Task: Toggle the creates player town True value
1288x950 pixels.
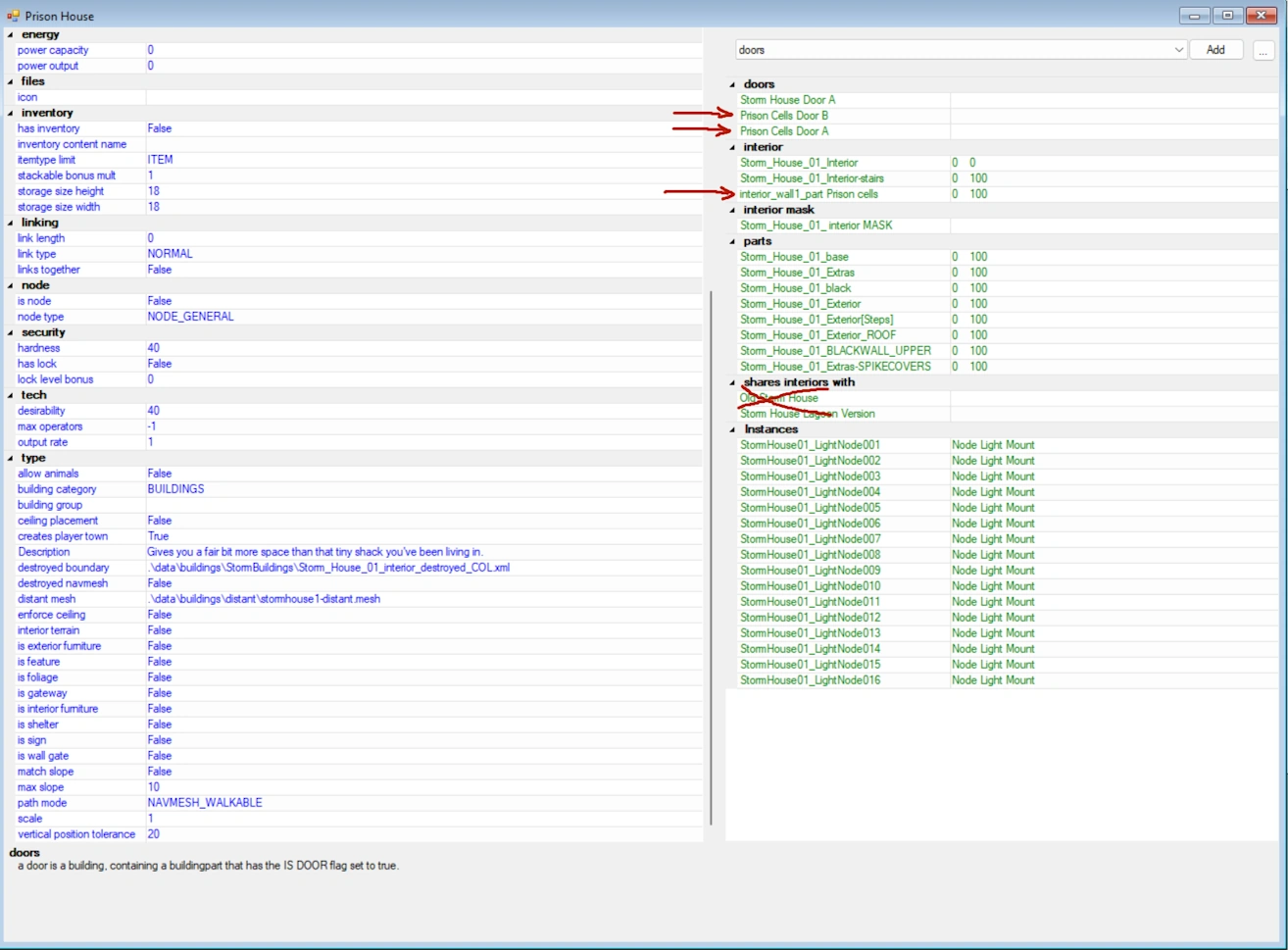Action: click(159, 536)
